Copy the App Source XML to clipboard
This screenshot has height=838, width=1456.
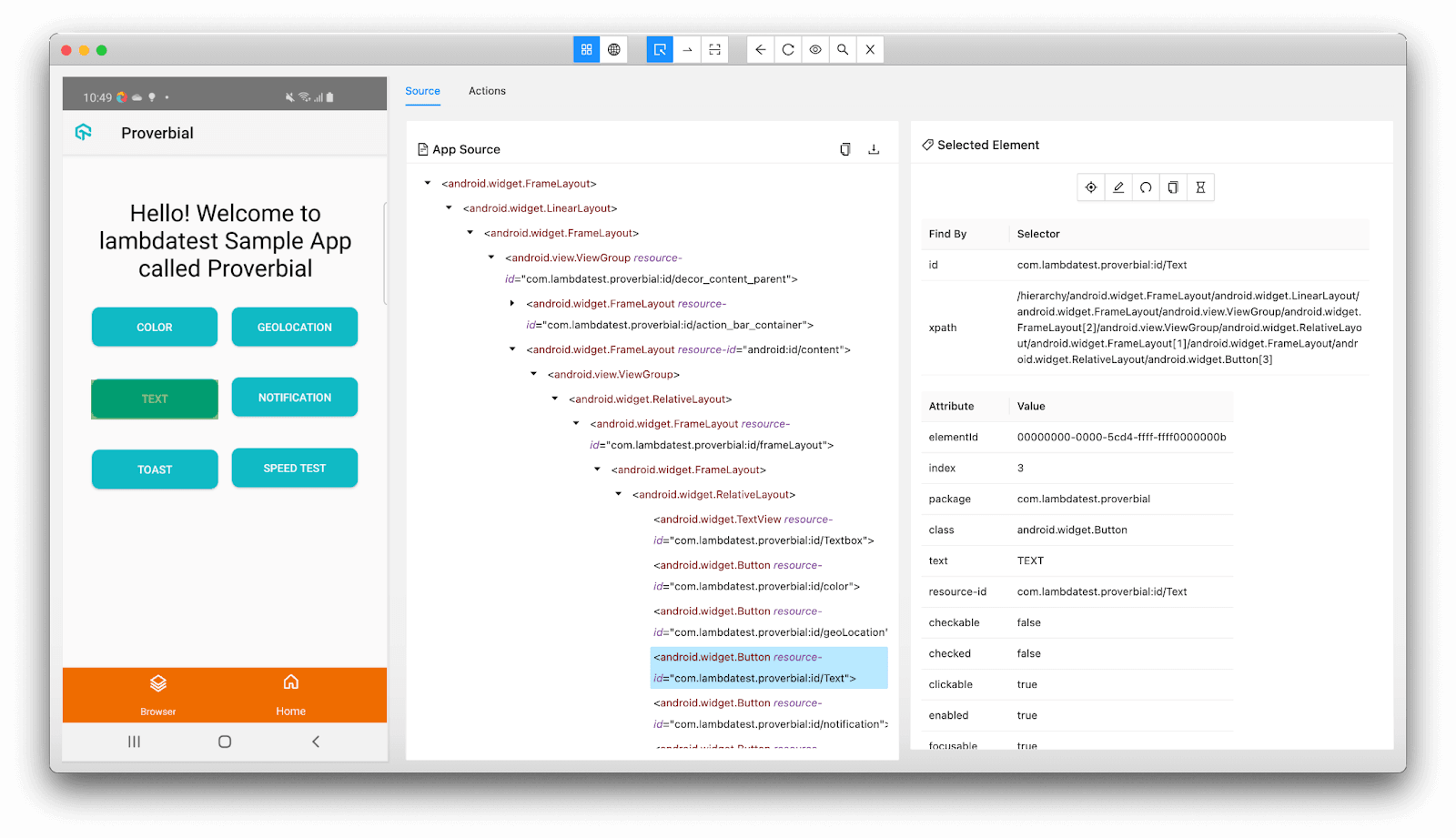845,149
